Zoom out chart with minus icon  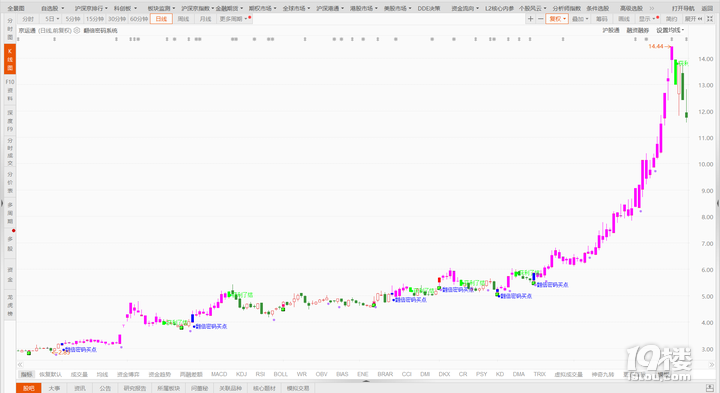(x=540, y=19)
